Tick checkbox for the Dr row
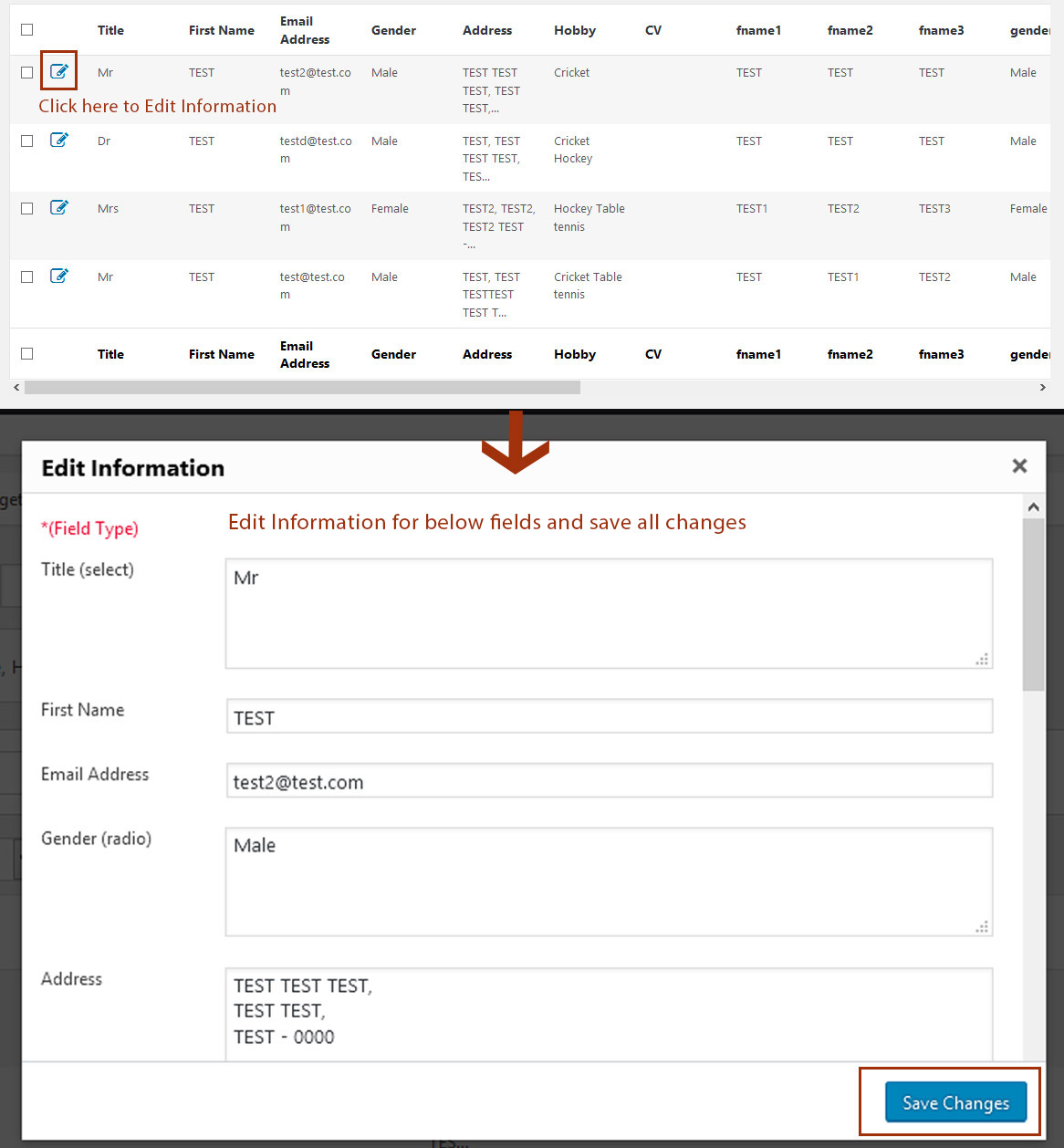The width and height of the screenshot is (1064, 1148). [x=27, y=141]
